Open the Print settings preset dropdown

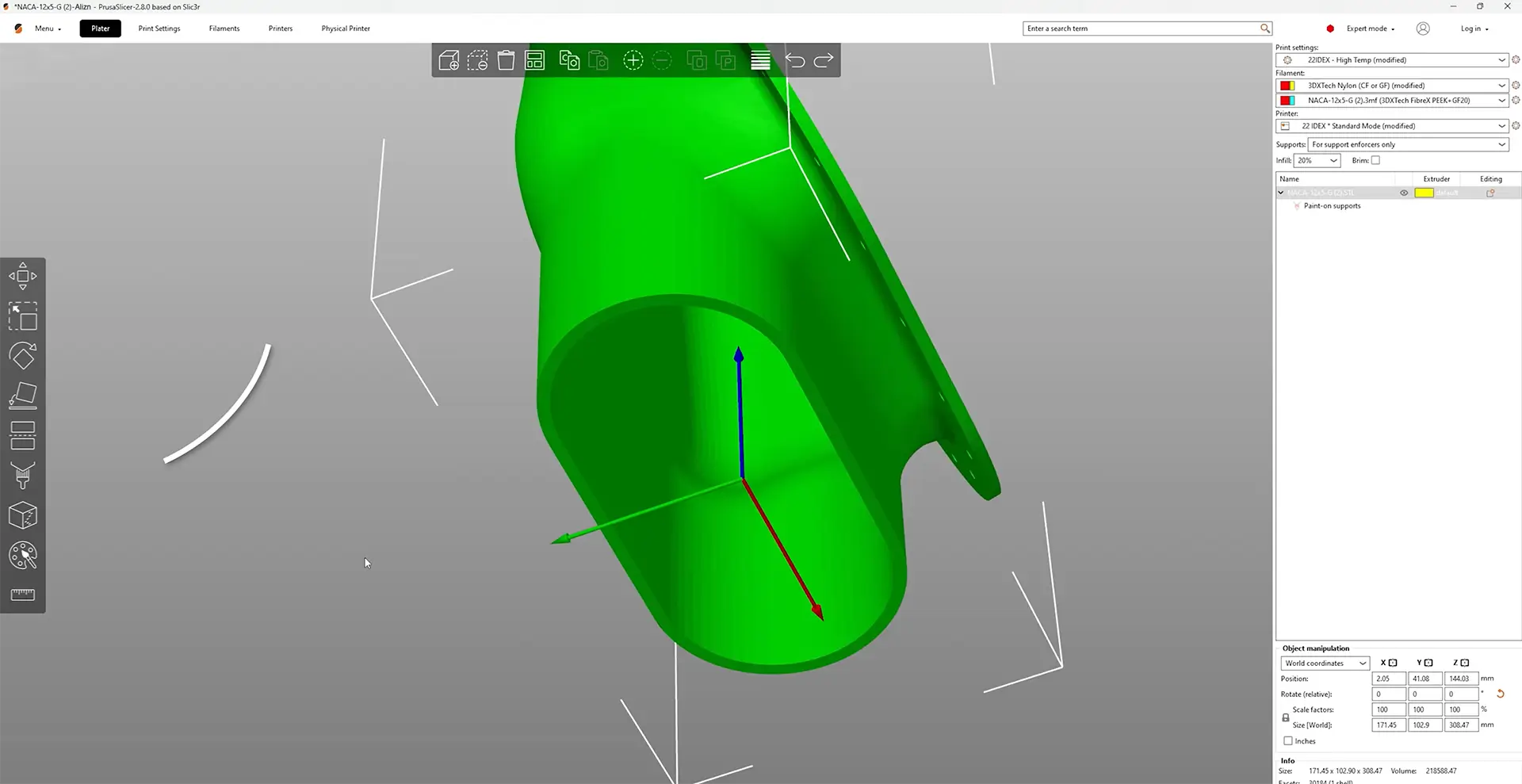pyautogui.click(x=1391, y=60)
